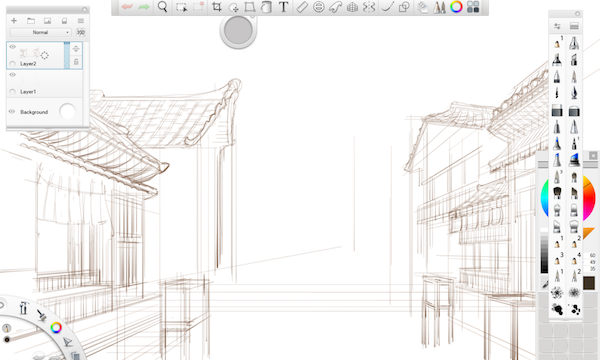The width and height of the screenshot is (600, 360).
Task: Turn on the Symmetry tool
Action: point(369,7)
